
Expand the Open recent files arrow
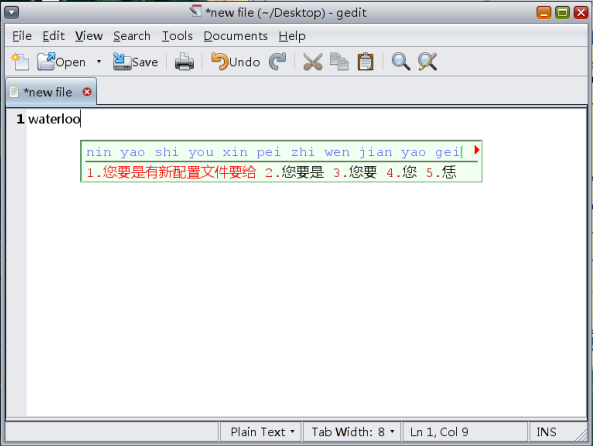pos(99,61)
